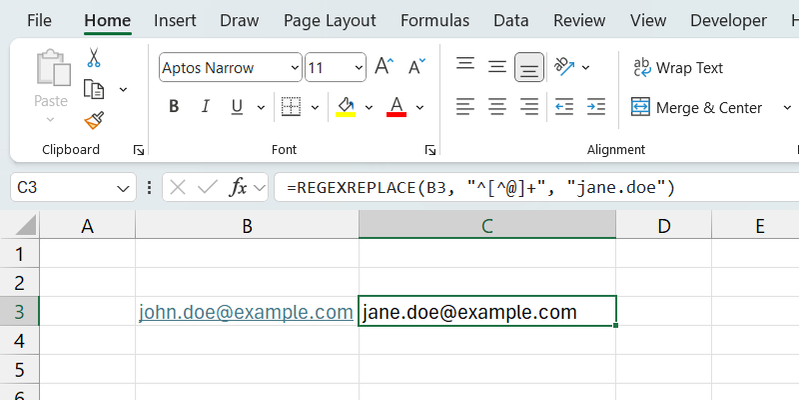Apply the yellow fill color swatch
The height and width of the screenshot is (400, 799).
tap(345, 107)
